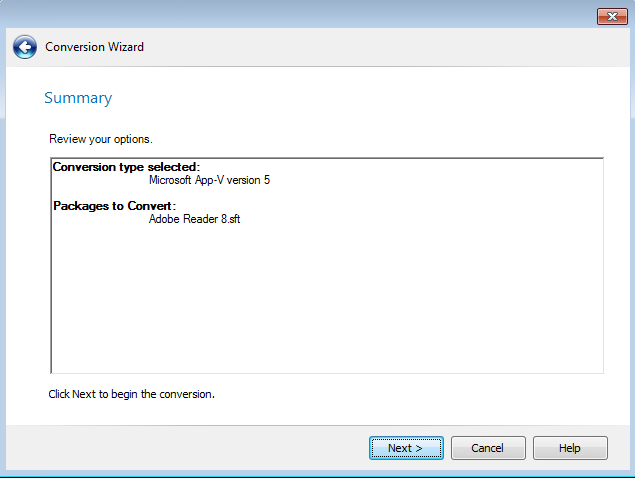Click the blue back arrow icon
Viewport: 635px width, 480px height.
(25, 47)
